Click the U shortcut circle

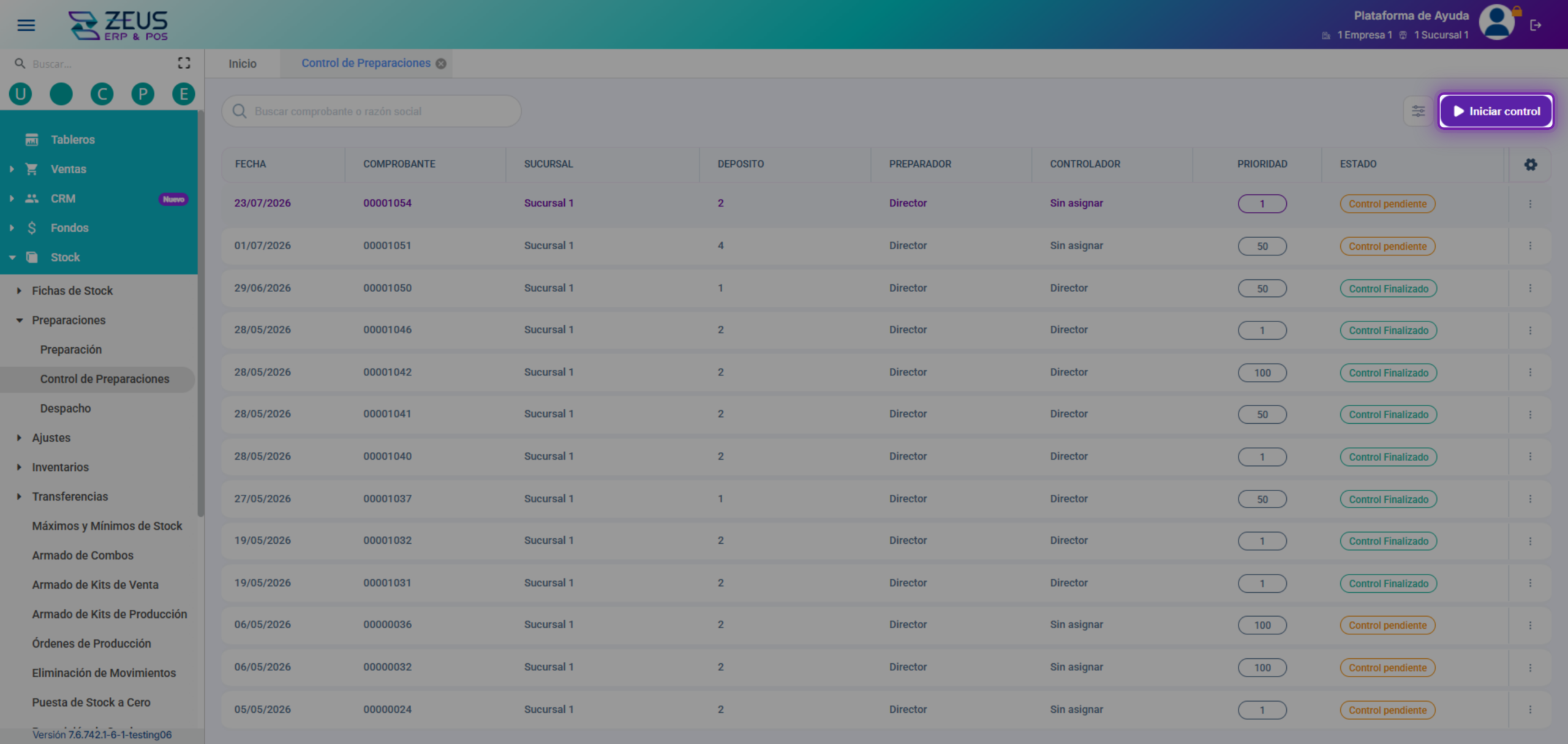(20, 94)
